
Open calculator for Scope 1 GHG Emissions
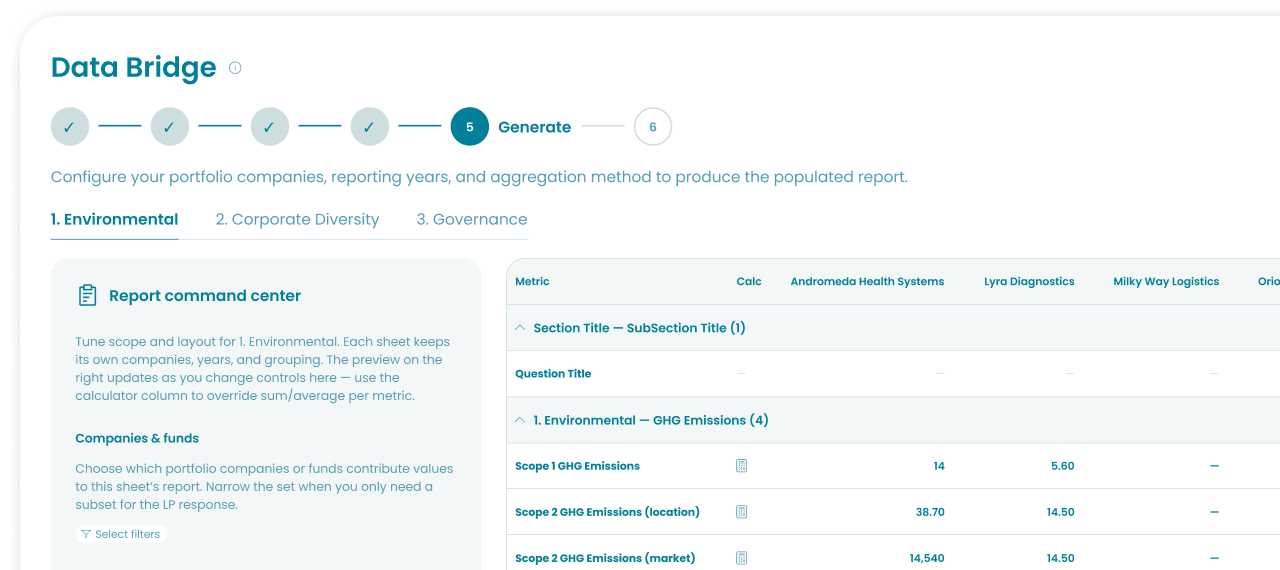742,466
